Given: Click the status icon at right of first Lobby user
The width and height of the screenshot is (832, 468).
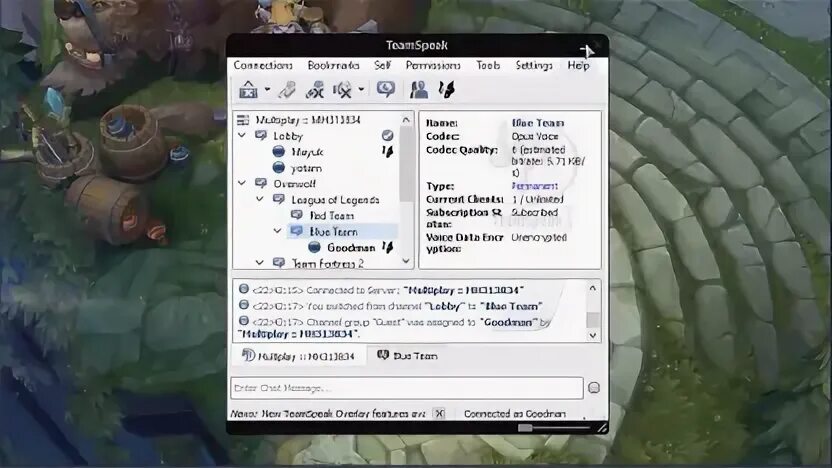Looking at the screenshot, I should click(388, 152).
